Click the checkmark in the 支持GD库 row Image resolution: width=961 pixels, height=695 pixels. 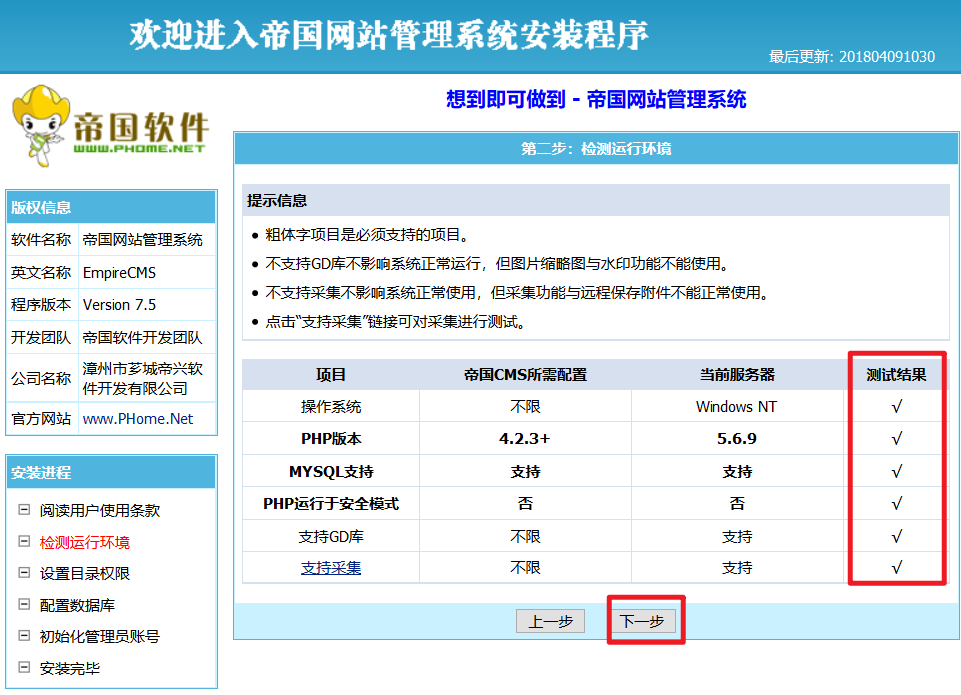(897, 537)
